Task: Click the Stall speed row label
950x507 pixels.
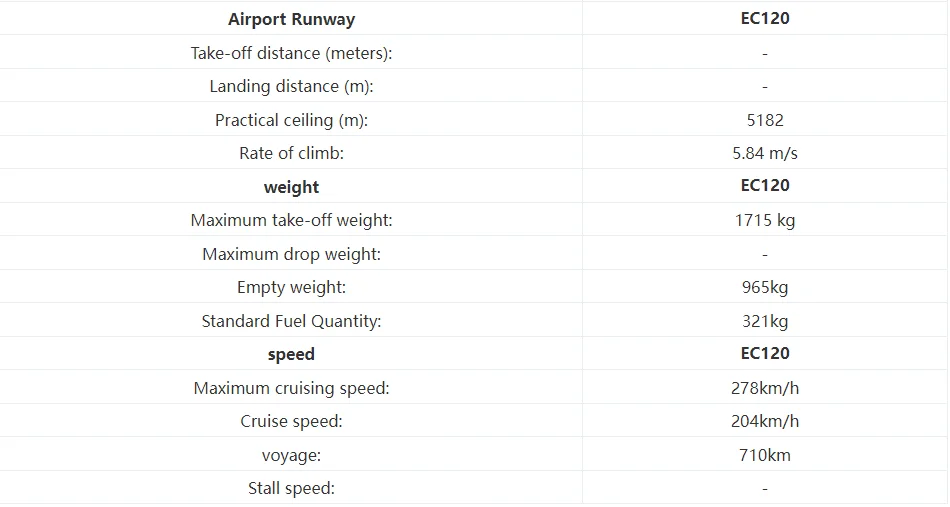Action: pos(291,489)
